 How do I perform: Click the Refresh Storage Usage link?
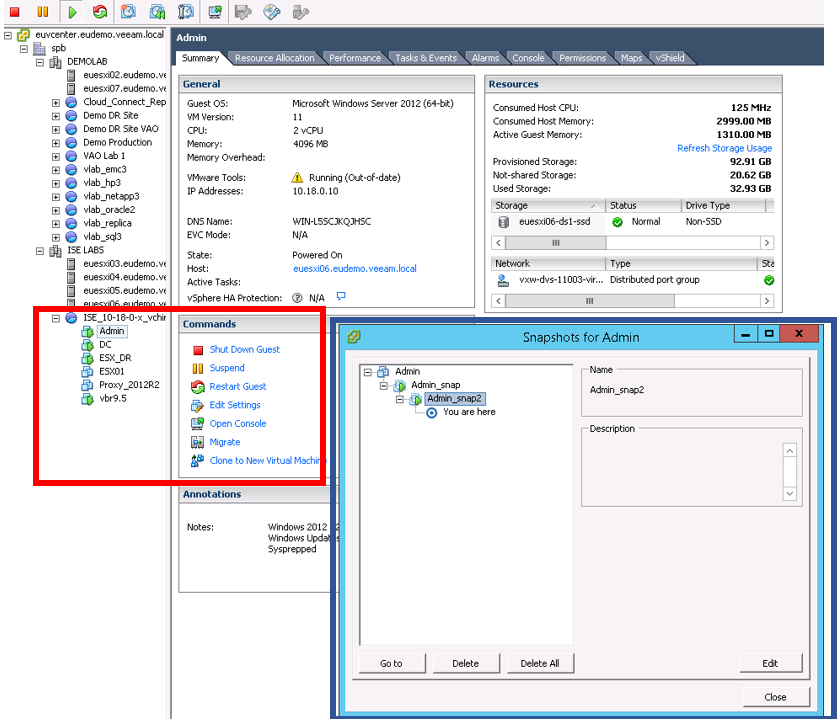click(x=724, y=148)
